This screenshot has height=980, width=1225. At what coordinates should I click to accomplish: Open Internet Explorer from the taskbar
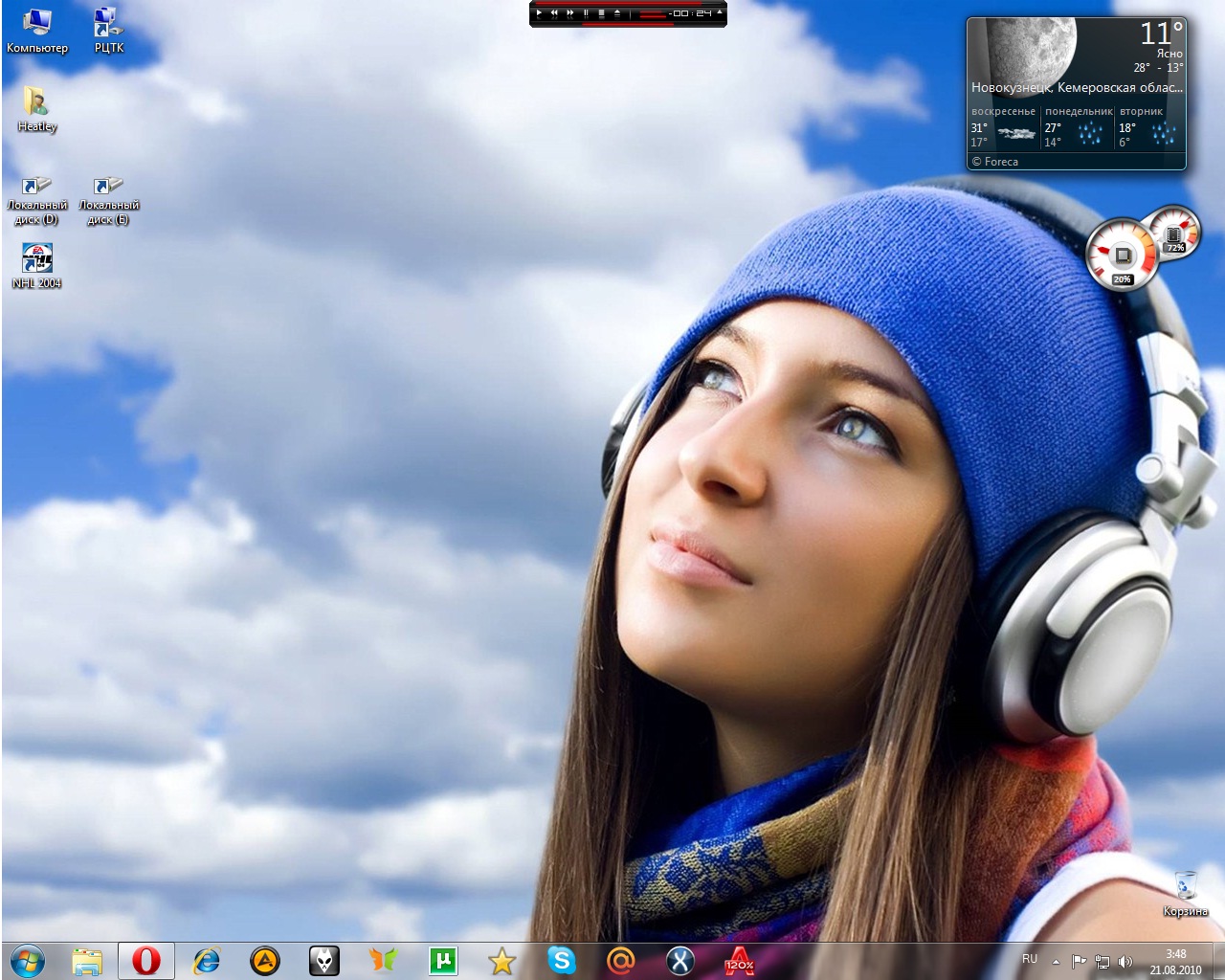[x=206, y=960]
